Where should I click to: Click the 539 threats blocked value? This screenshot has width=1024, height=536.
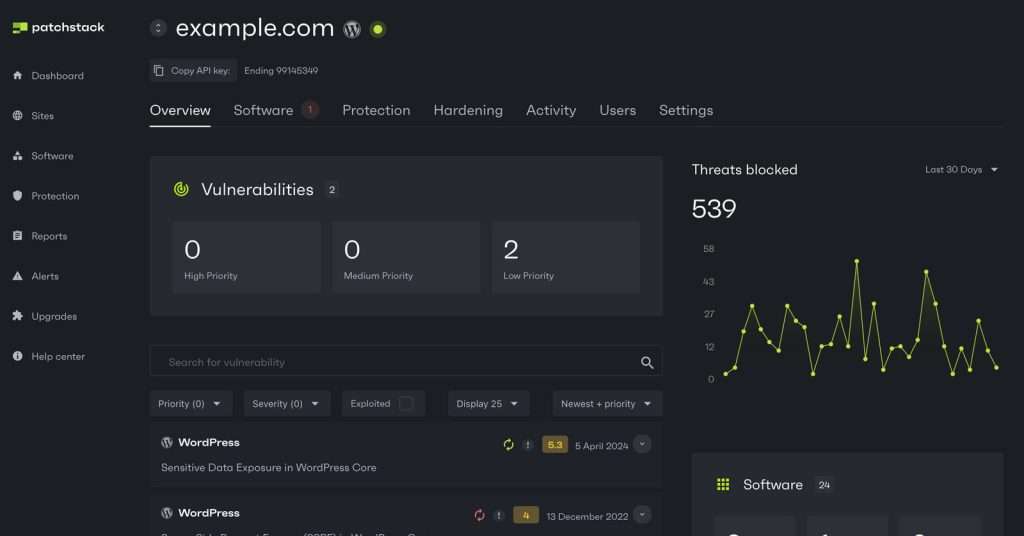714,209
